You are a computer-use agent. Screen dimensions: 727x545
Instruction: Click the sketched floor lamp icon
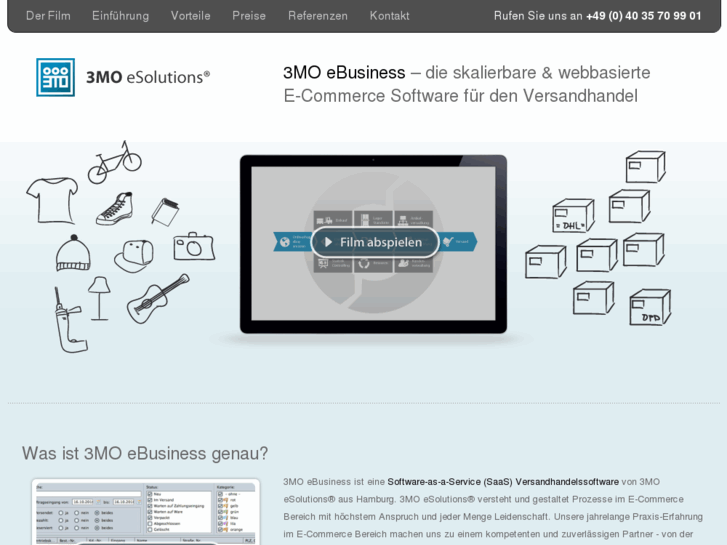[x=99, y=298]
